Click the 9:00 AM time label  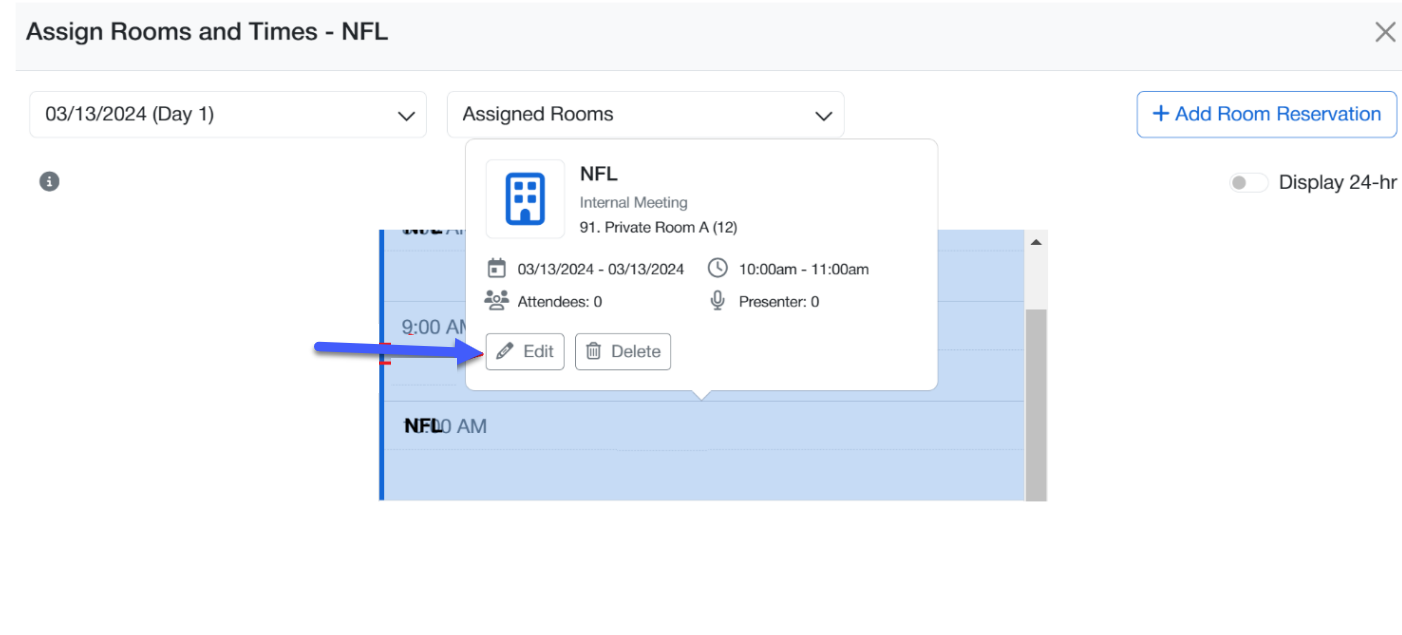pos(434,327)
